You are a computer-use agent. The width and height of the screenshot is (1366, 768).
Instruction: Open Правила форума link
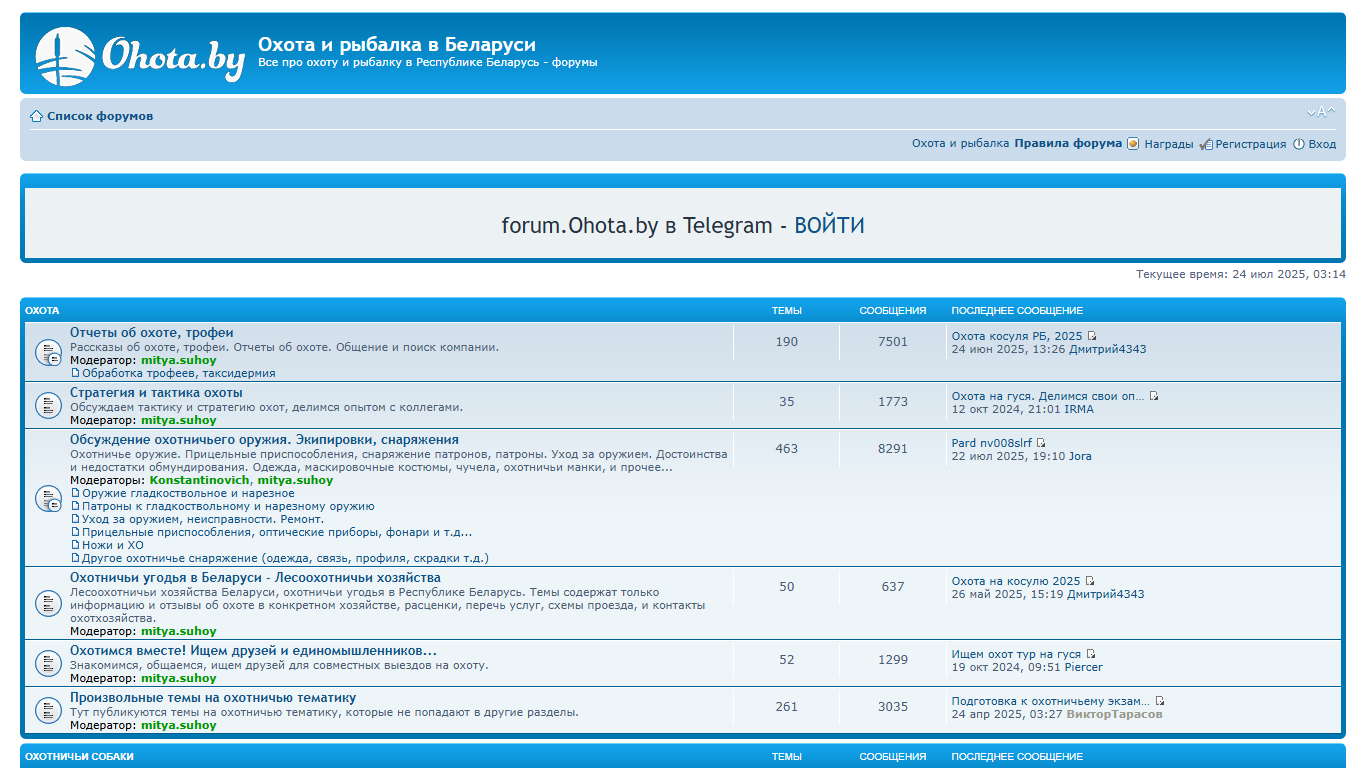click(1068, 144)
